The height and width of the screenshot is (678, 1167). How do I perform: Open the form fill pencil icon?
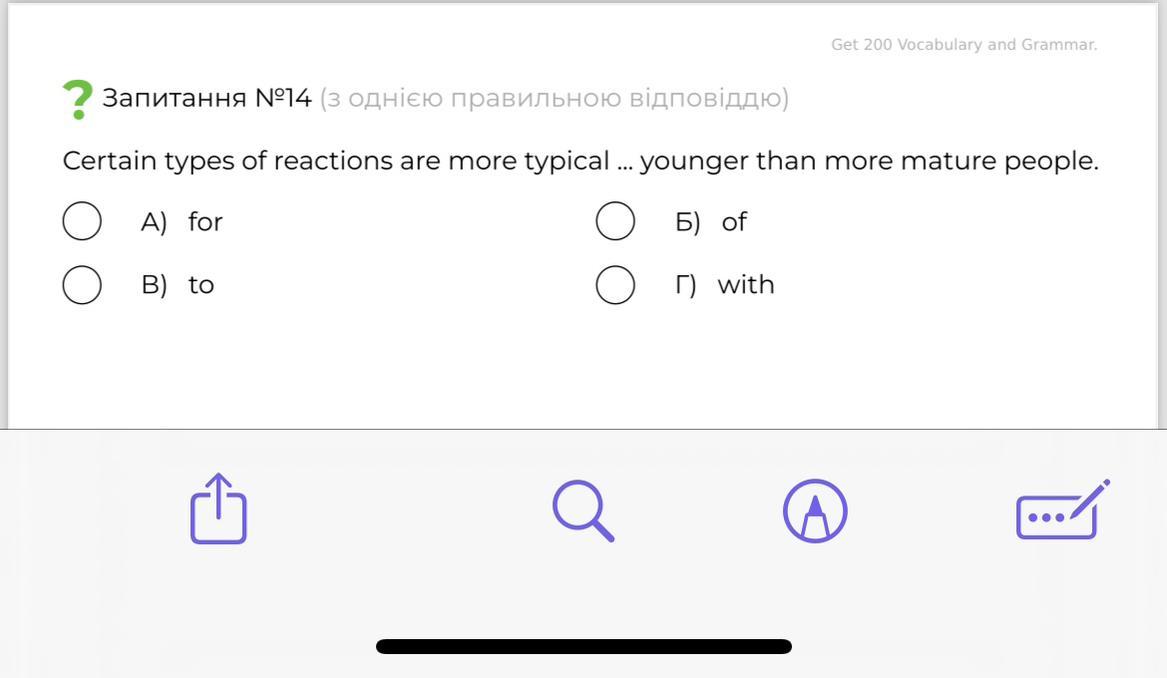(x=1062, y=510)
